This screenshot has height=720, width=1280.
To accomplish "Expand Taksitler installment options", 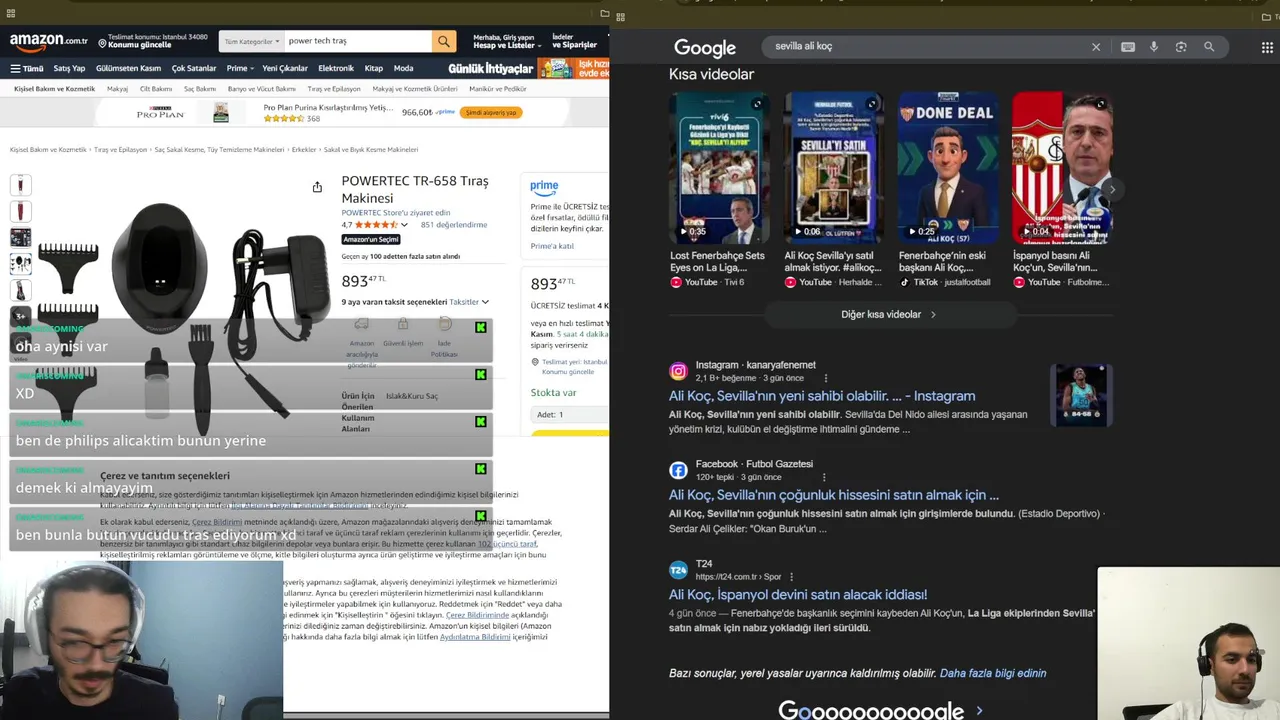I will tap(469, 302).
